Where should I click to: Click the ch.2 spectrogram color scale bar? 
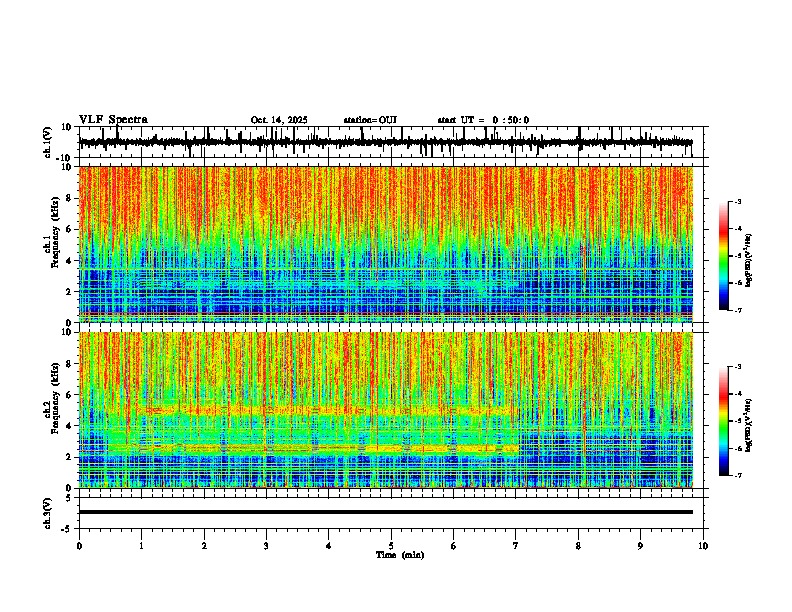tap(724, 421)
